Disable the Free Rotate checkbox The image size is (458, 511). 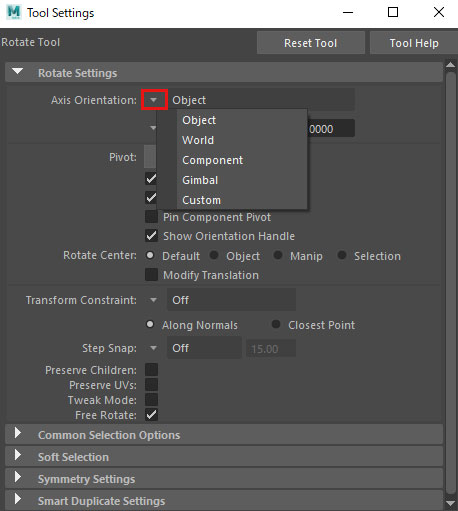(151, 415)
